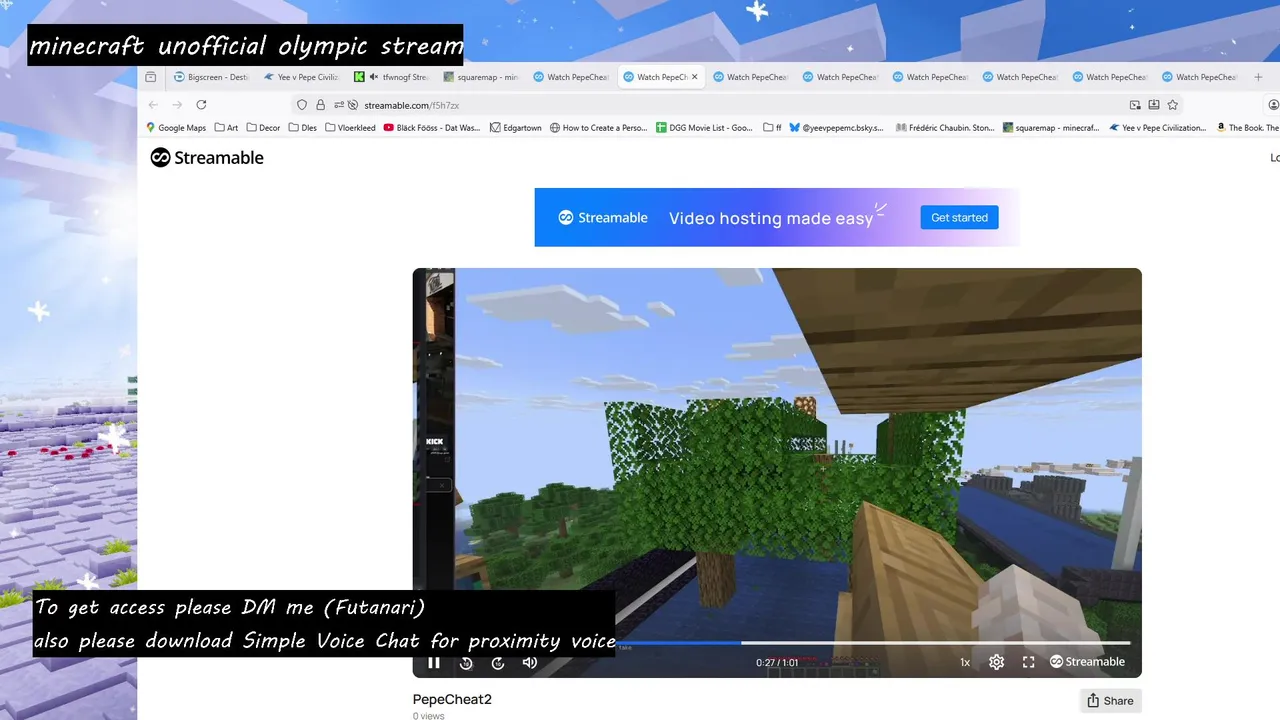Click the site security padlock icon

pyautogui.click(x=320, y=105)
